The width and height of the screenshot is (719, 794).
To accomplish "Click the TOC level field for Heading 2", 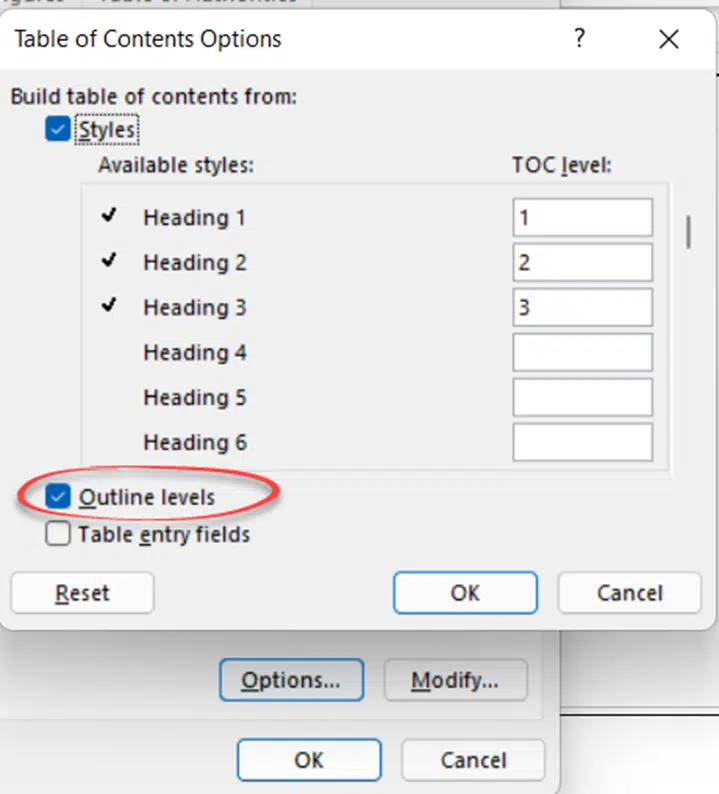I will tap(582, 262).
